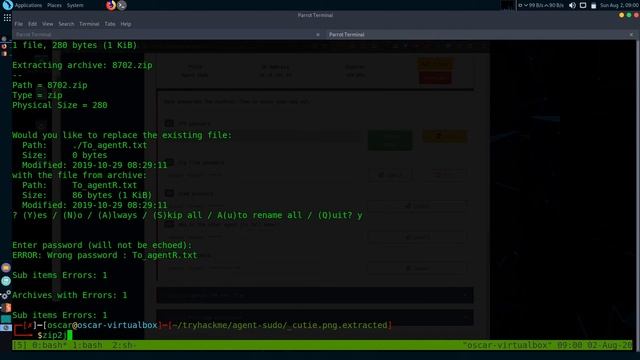Viewport: 640px width, 360px height.
Task: Open the Tabs menu
Action: (110, 24)
